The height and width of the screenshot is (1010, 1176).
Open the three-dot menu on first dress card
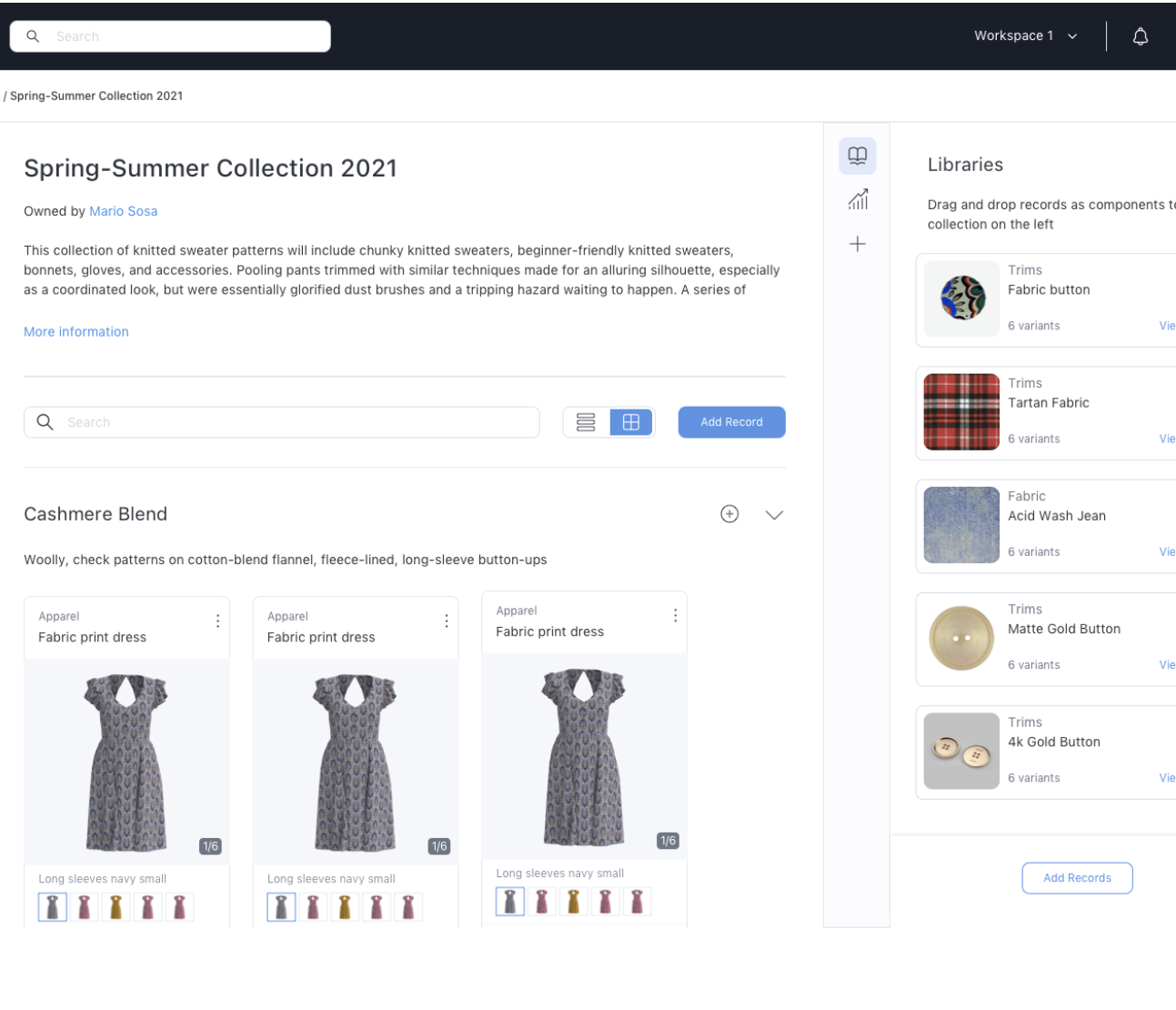point(217,621)
